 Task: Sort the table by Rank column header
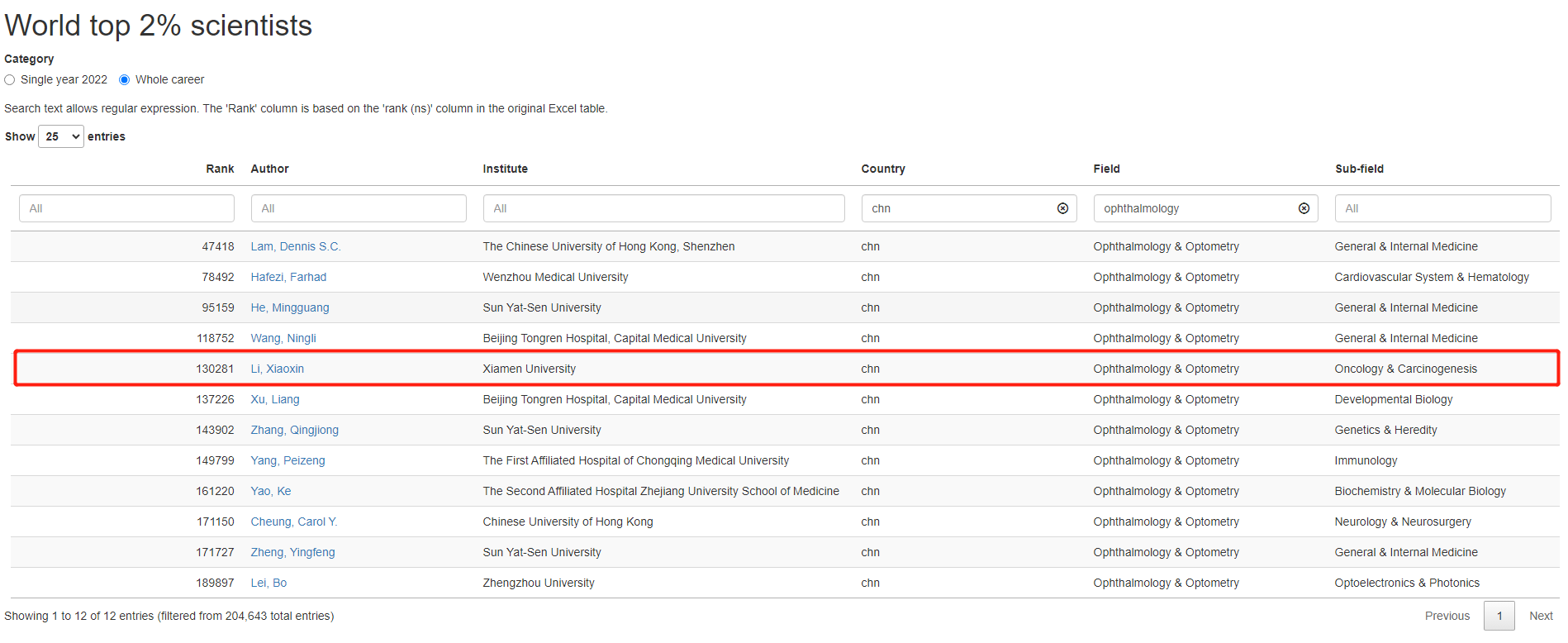point(220,169)
